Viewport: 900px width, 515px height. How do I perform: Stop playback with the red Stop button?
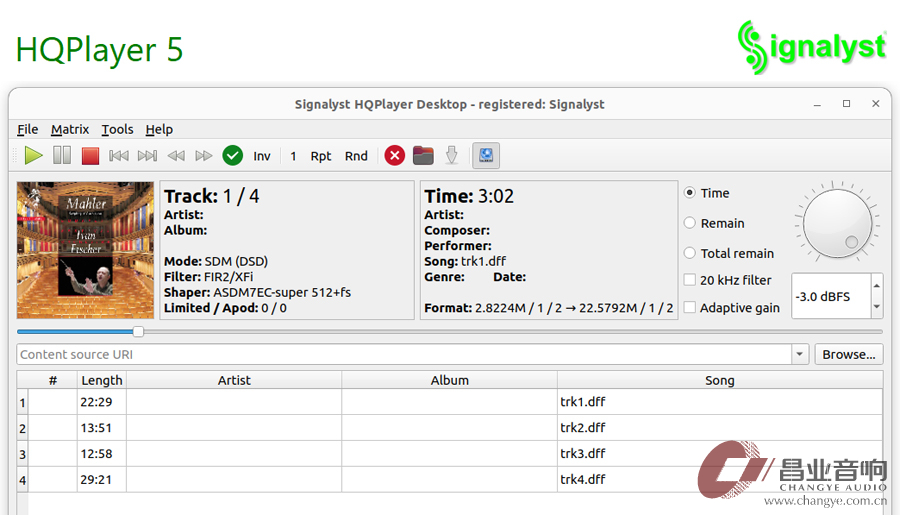coord(90,156)
